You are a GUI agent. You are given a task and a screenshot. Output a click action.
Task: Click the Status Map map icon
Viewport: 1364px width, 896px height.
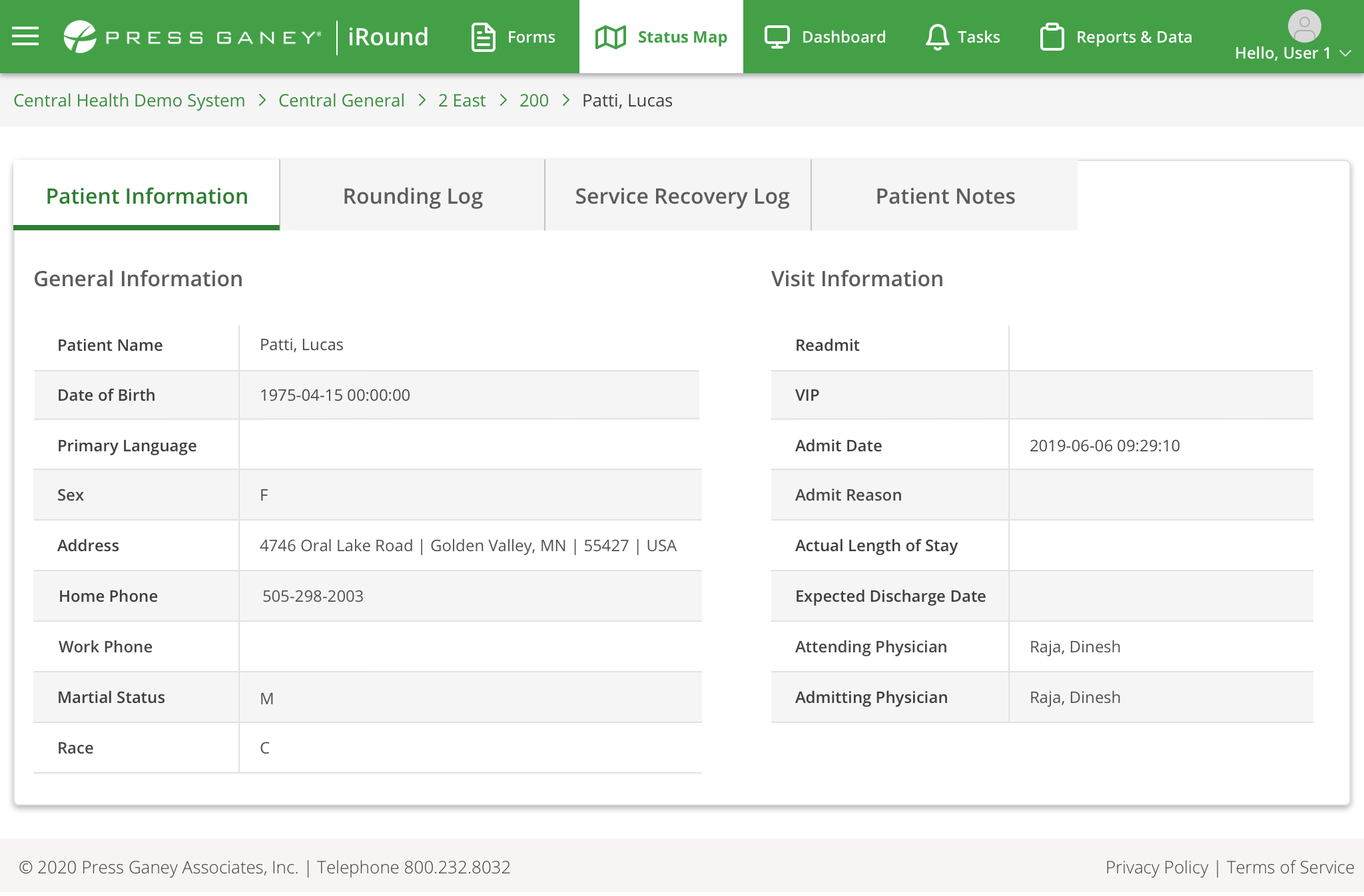pos(610,37)
